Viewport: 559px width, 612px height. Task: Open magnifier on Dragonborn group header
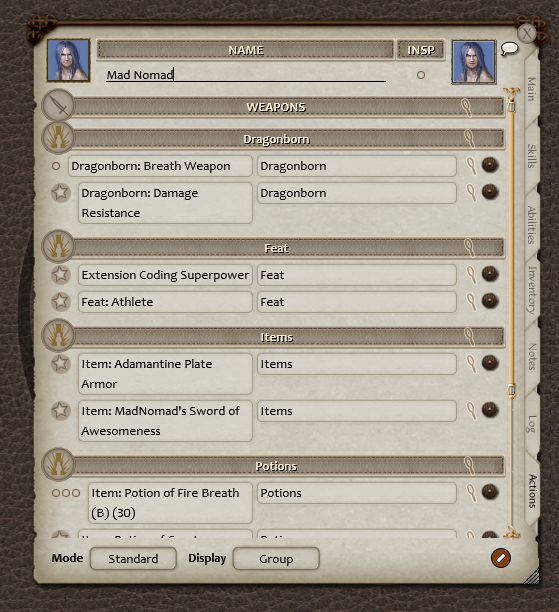click(x=469, y=139)
